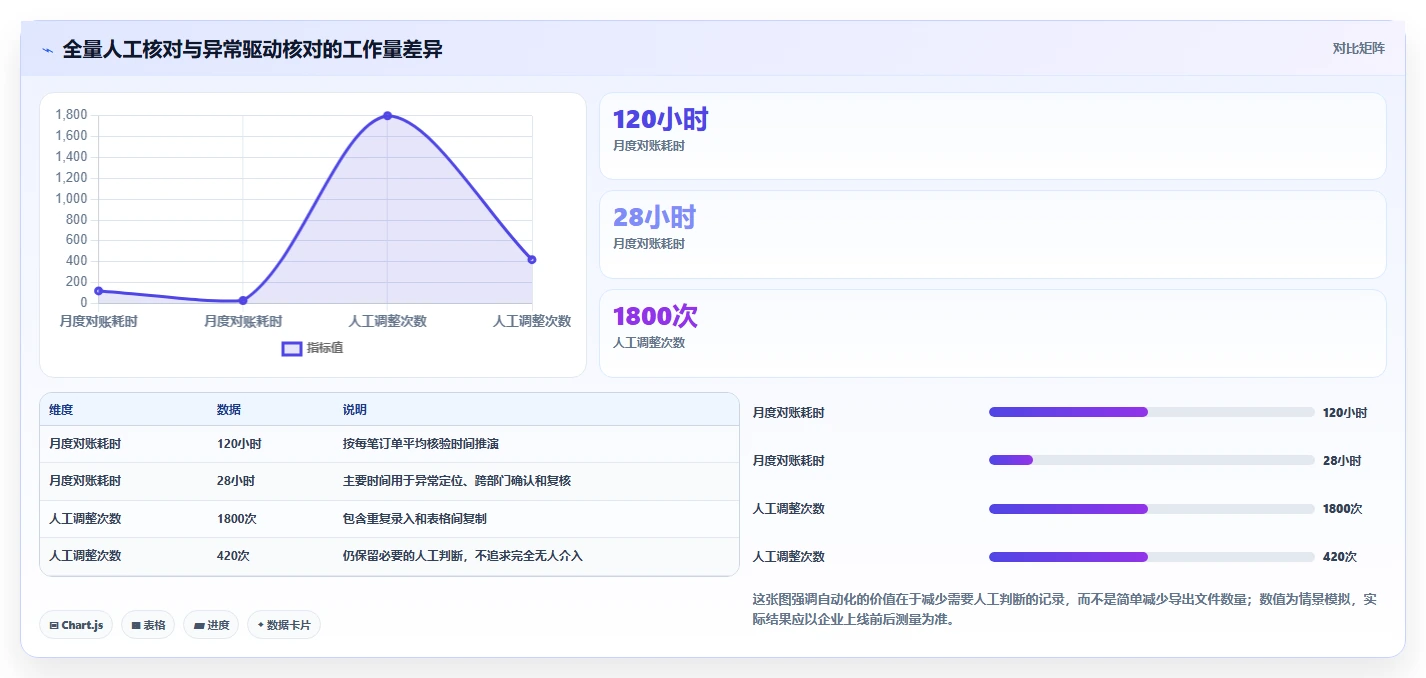
Task: Click the progress bar labeled 420次
Action: [1151, 557]
